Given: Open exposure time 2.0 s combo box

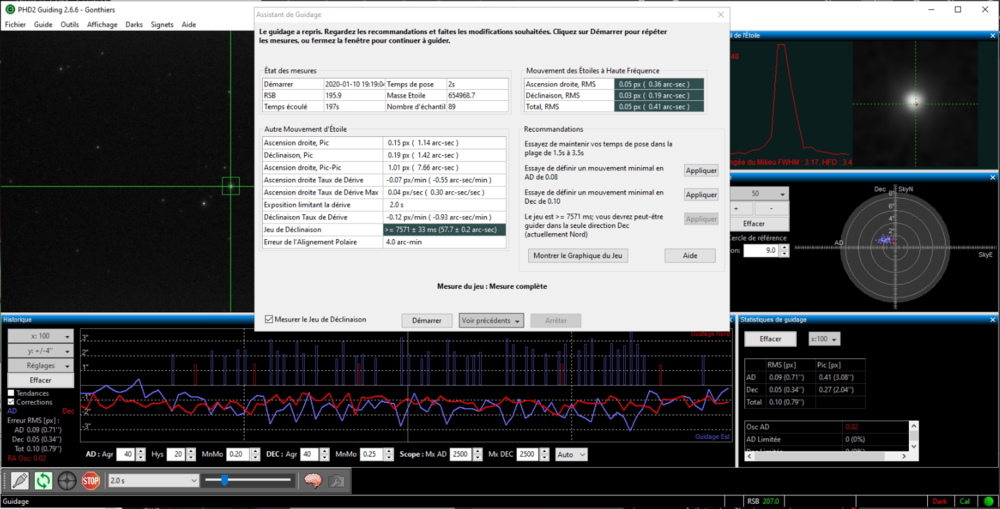Looking at the screenshot, I should pos(153,480).
